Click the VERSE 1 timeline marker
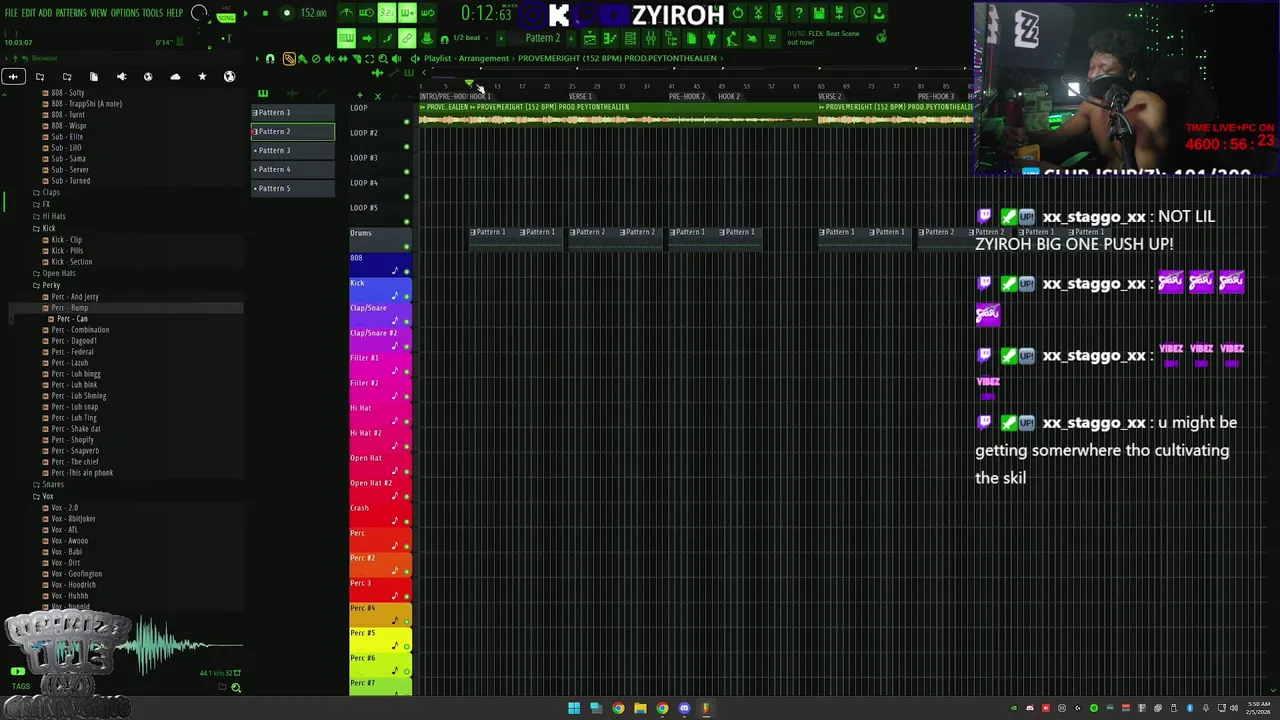1280x720 pixels. (580, 96)
